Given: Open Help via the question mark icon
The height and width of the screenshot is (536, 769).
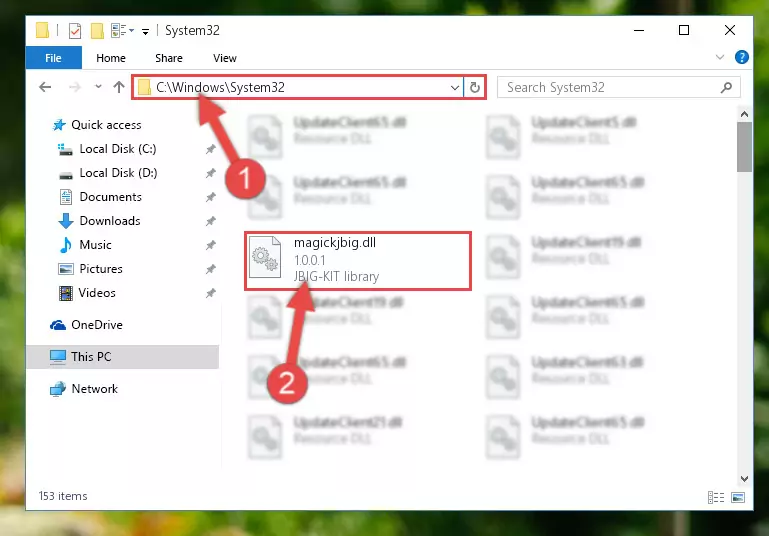Looking at the screenshot, I should tap(742, 57).
